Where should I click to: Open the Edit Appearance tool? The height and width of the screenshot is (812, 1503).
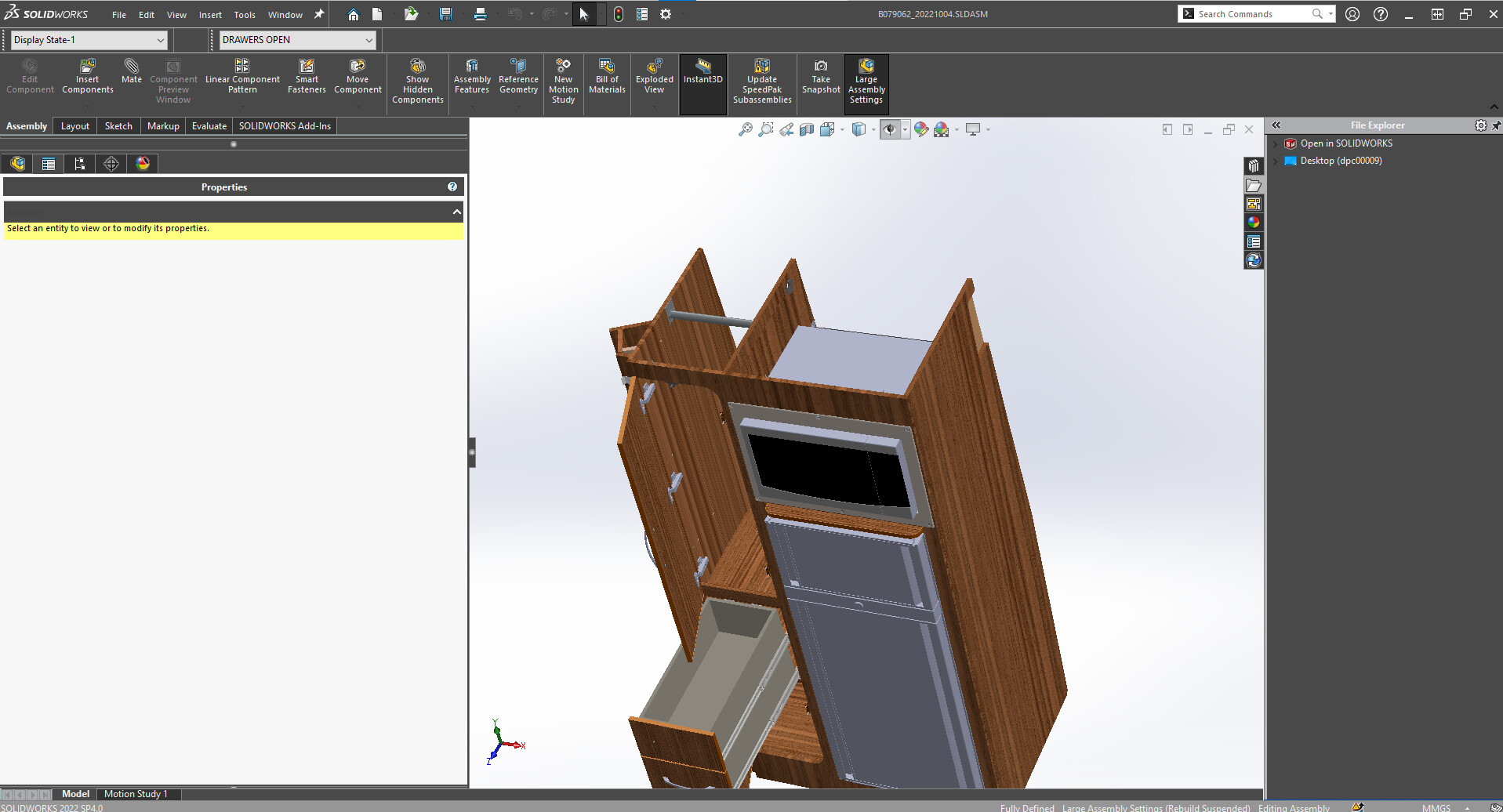point(921,130)
